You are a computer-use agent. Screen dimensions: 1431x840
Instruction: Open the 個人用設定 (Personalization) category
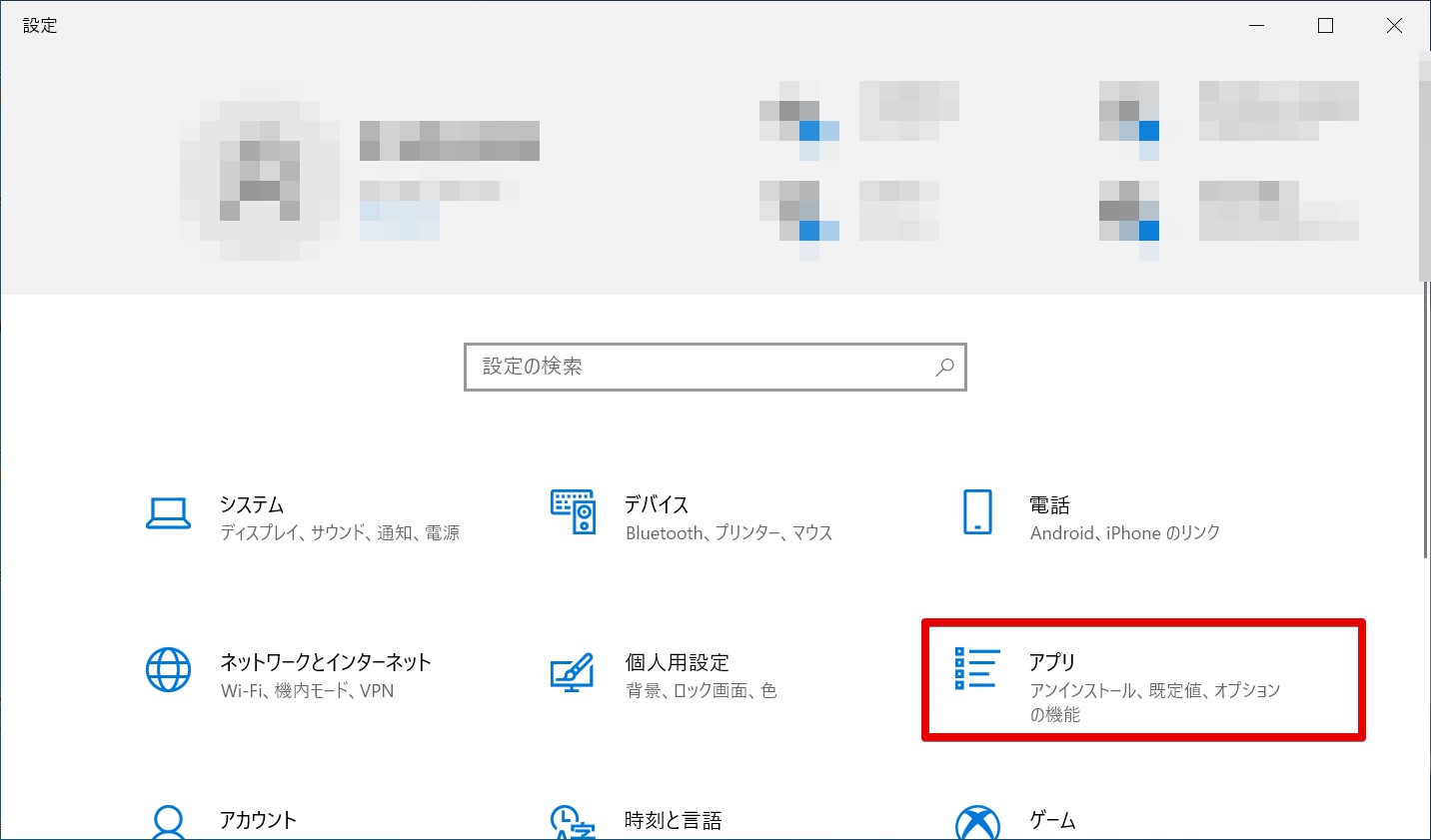click(x=676, y=661)
